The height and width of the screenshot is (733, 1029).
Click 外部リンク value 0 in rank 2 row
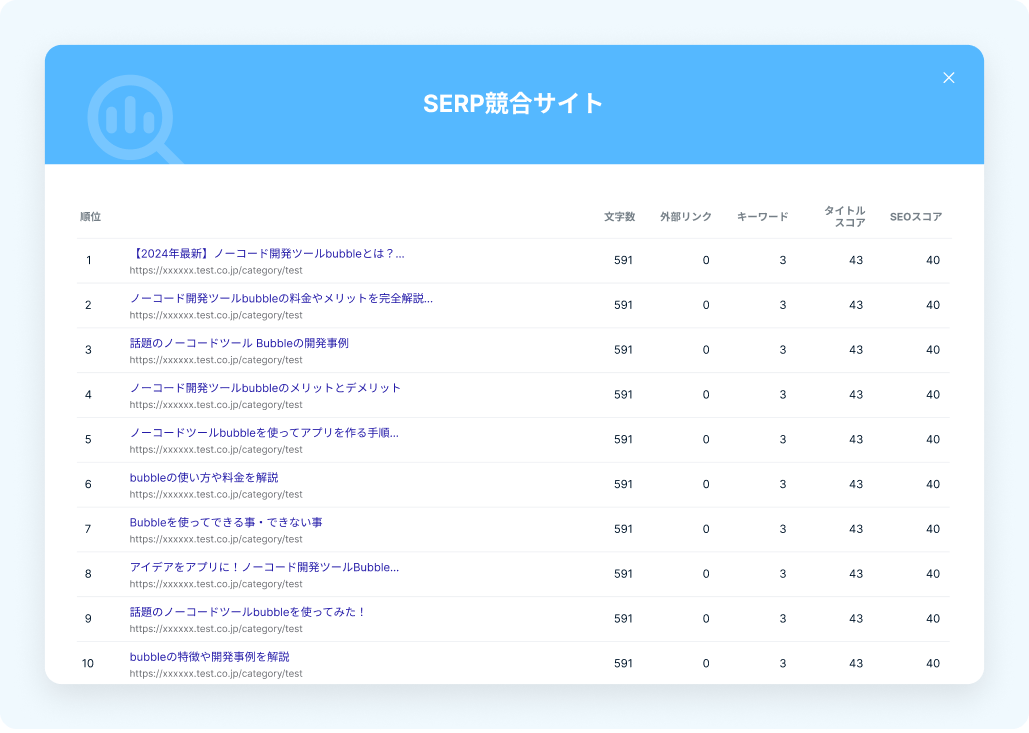coord(706,305)
